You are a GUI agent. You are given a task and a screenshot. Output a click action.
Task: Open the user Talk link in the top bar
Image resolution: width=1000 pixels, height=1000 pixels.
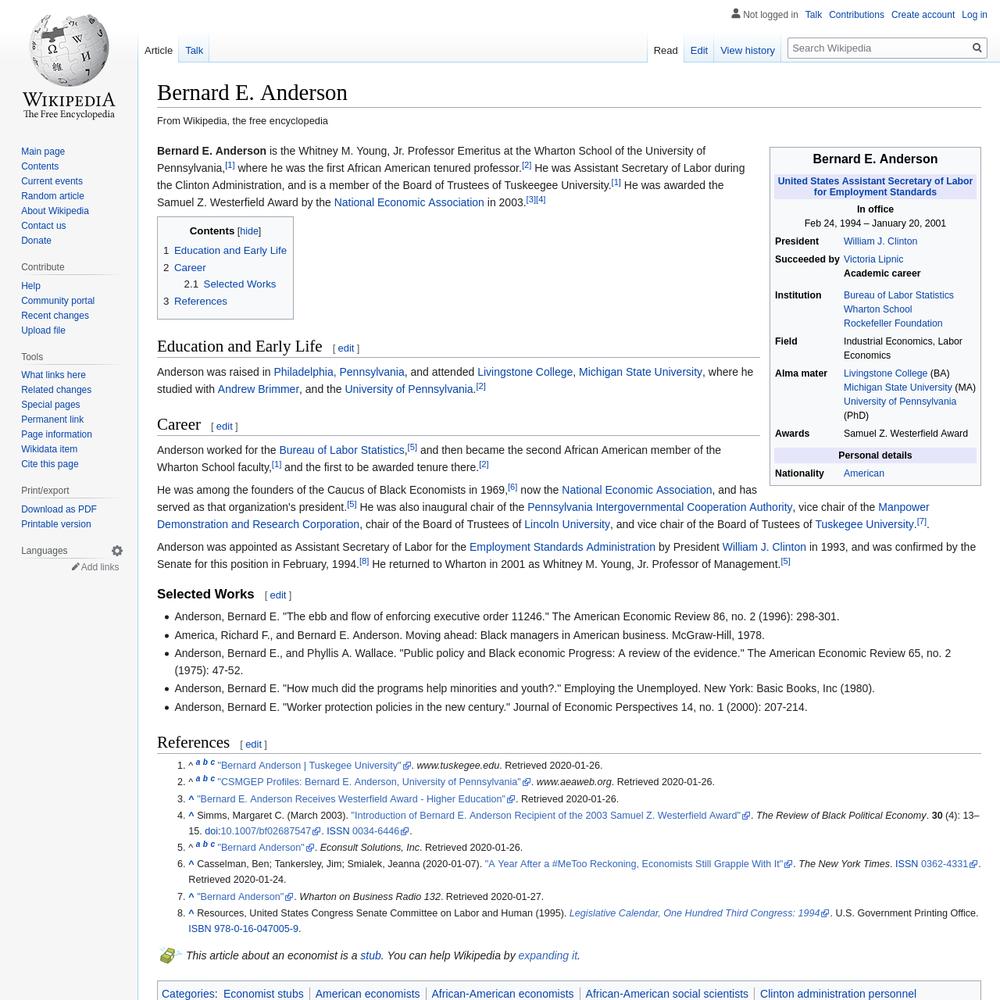(813, 15)
